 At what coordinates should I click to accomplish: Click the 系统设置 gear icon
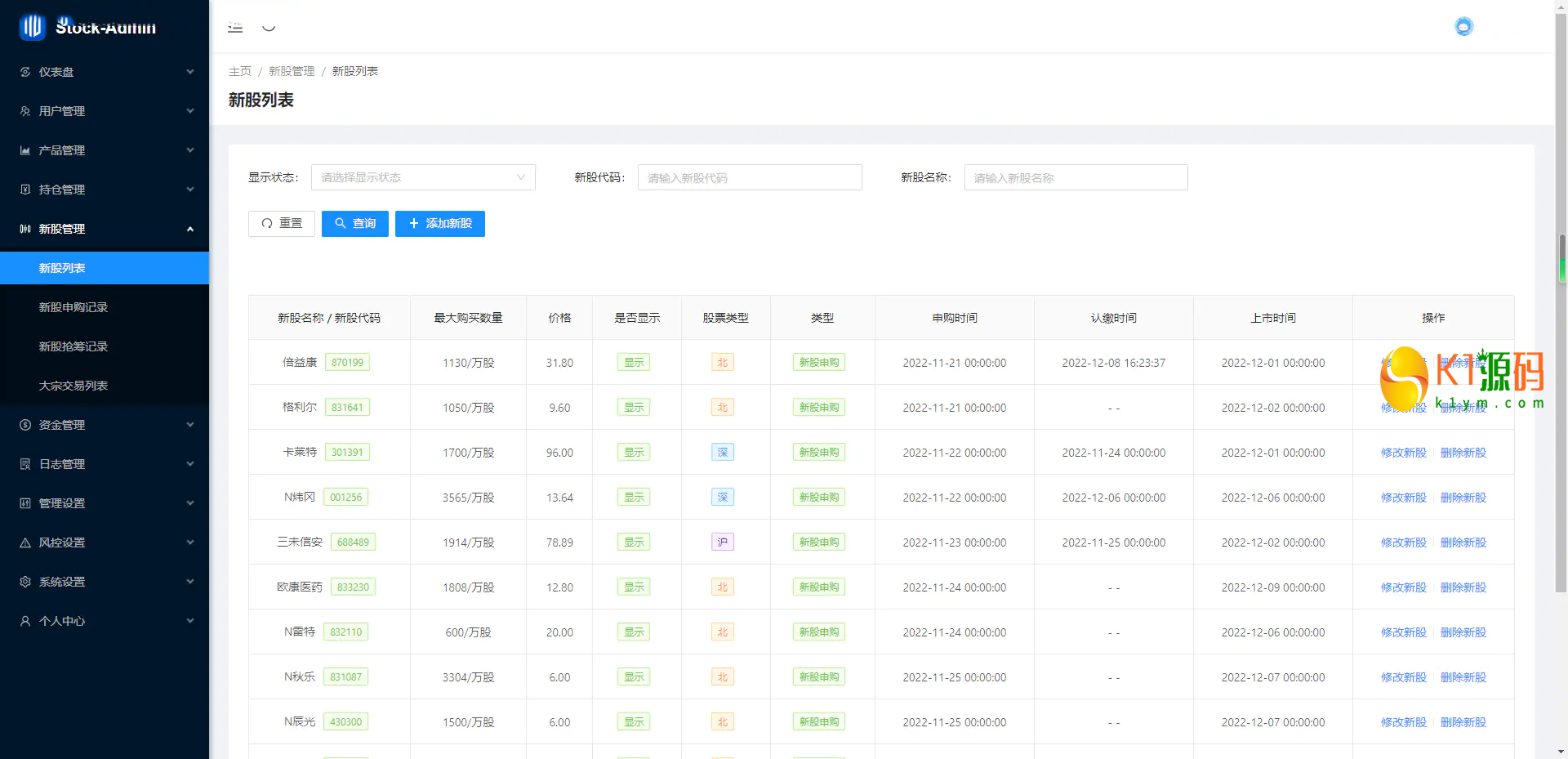point(25,582)
